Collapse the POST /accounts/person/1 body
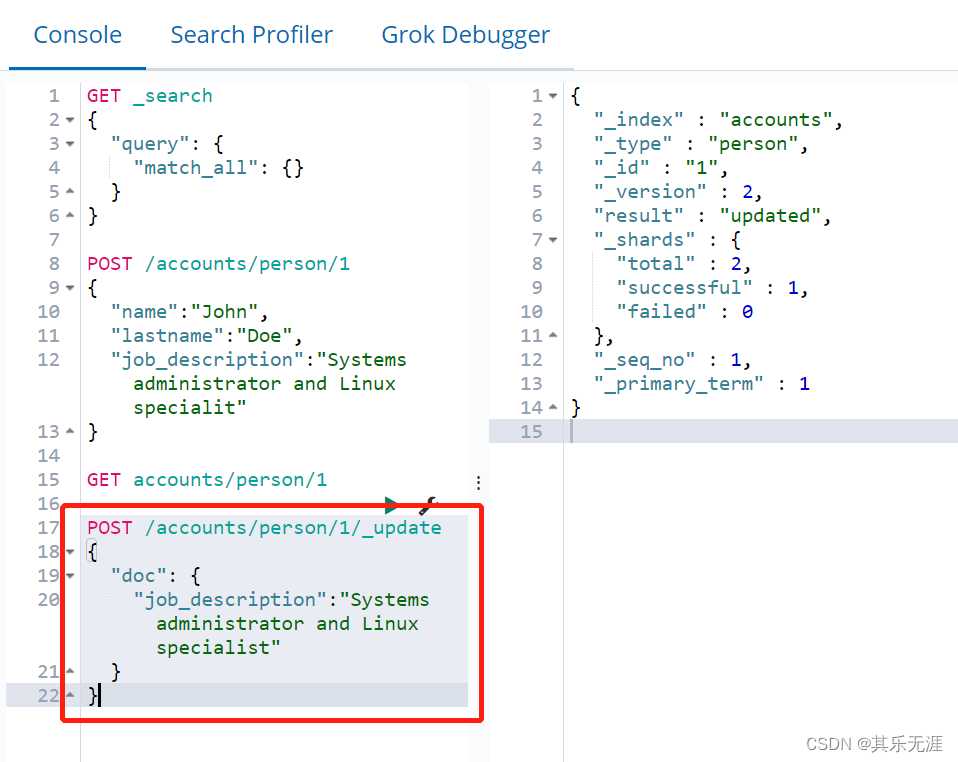The image size is (958, 762). pos(69,287)
